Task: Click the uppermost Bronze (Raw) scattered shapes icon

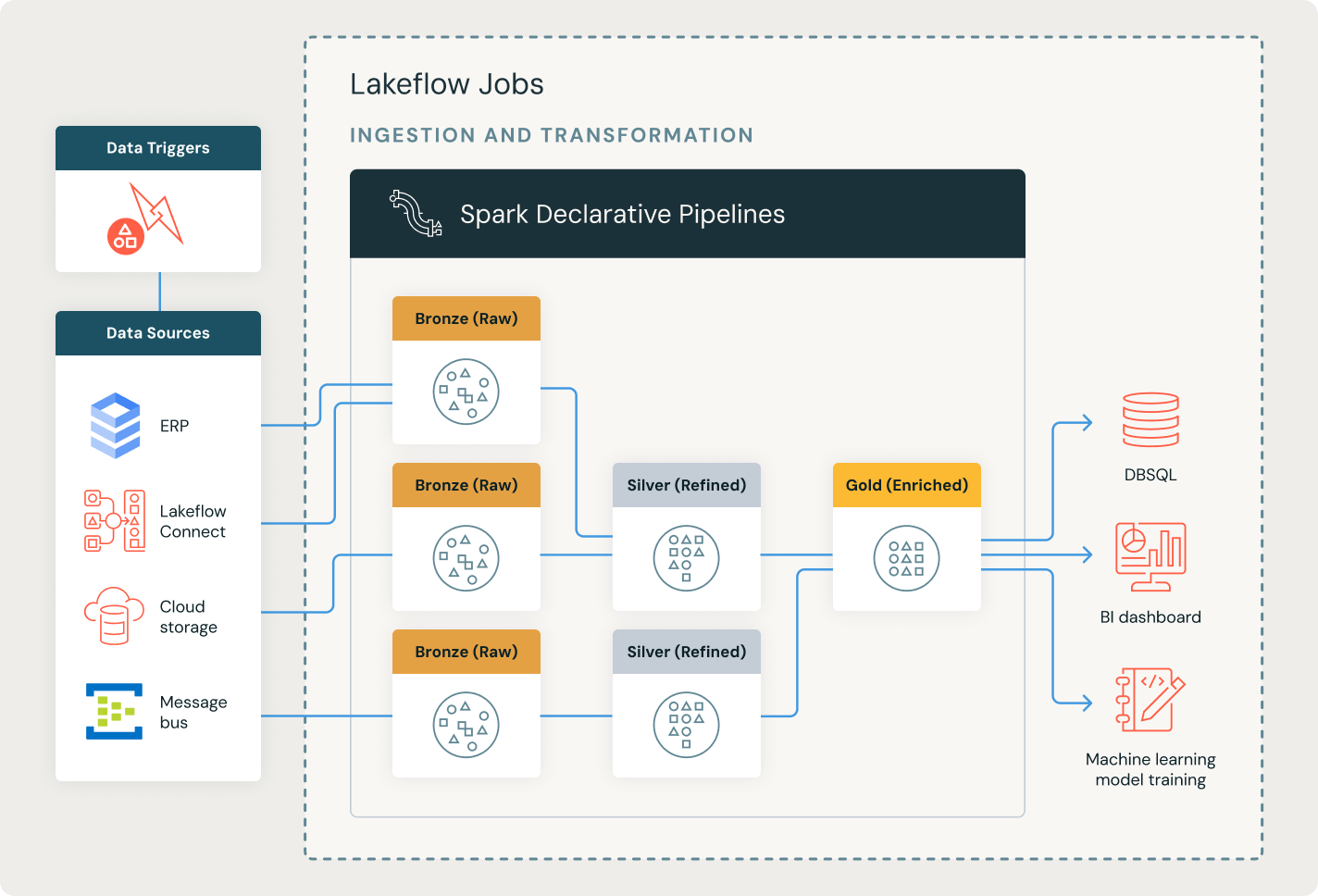Action: (x=466, y=392)
